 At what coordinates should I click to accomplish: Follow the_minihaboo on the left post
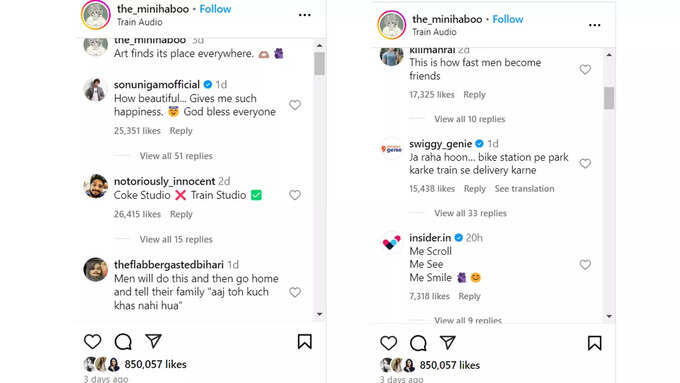point(215,9)
